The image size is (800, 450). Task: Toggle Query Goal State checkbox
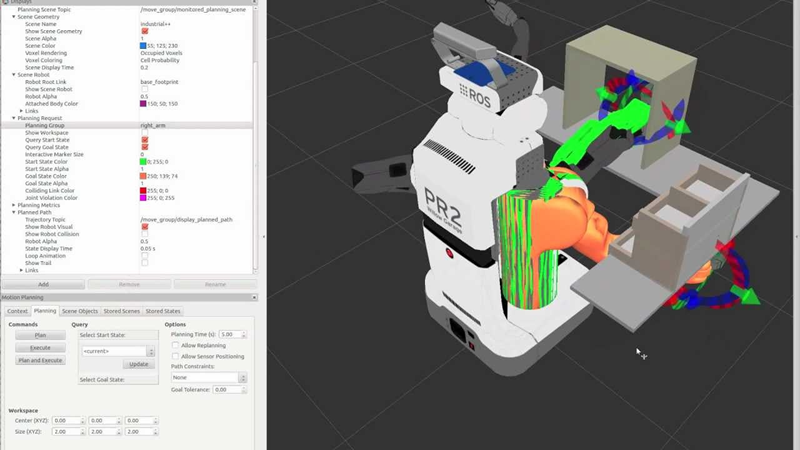click(x=145, y=147)
